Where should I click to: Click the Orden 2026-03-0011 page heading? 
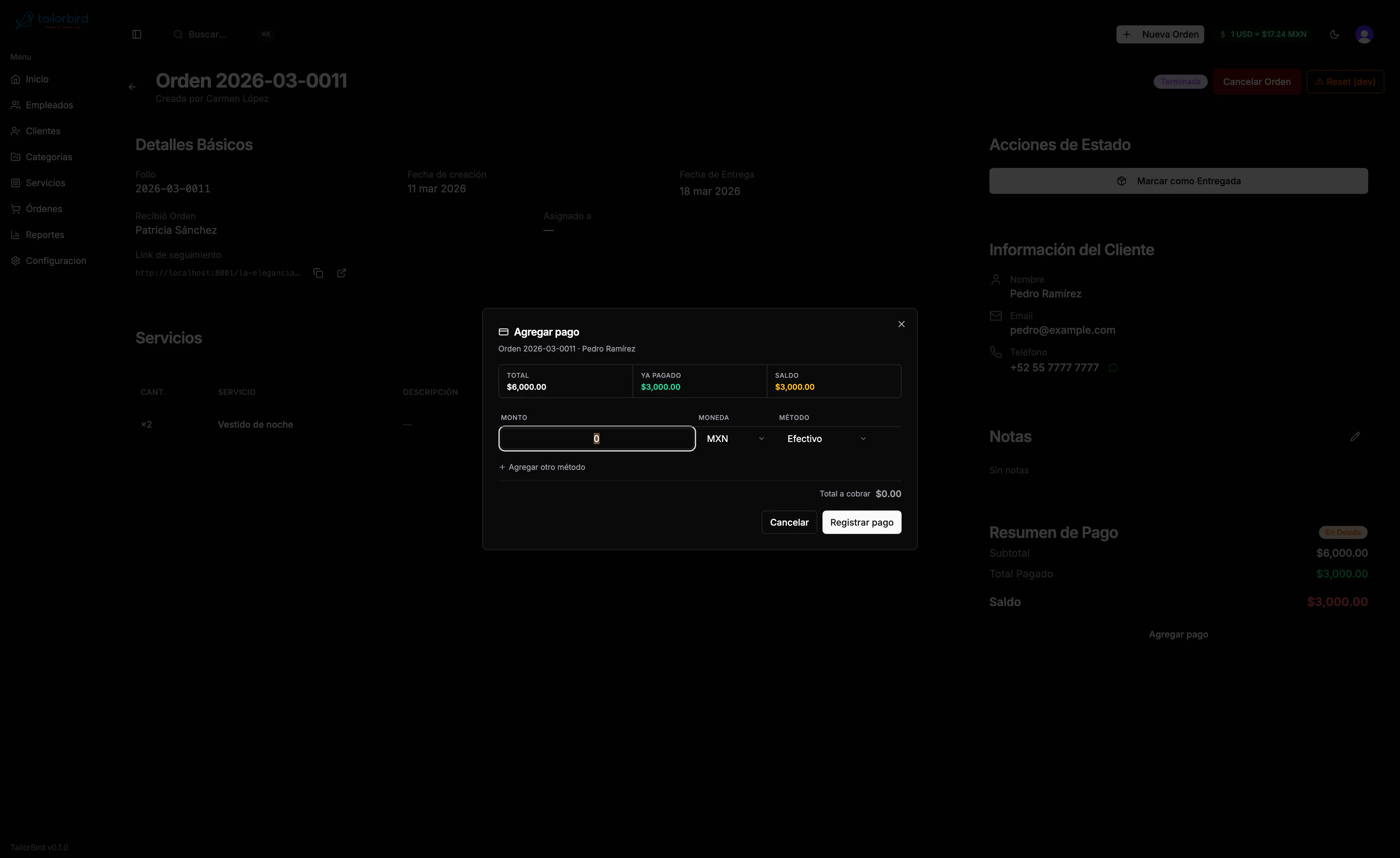click(251, 81)
